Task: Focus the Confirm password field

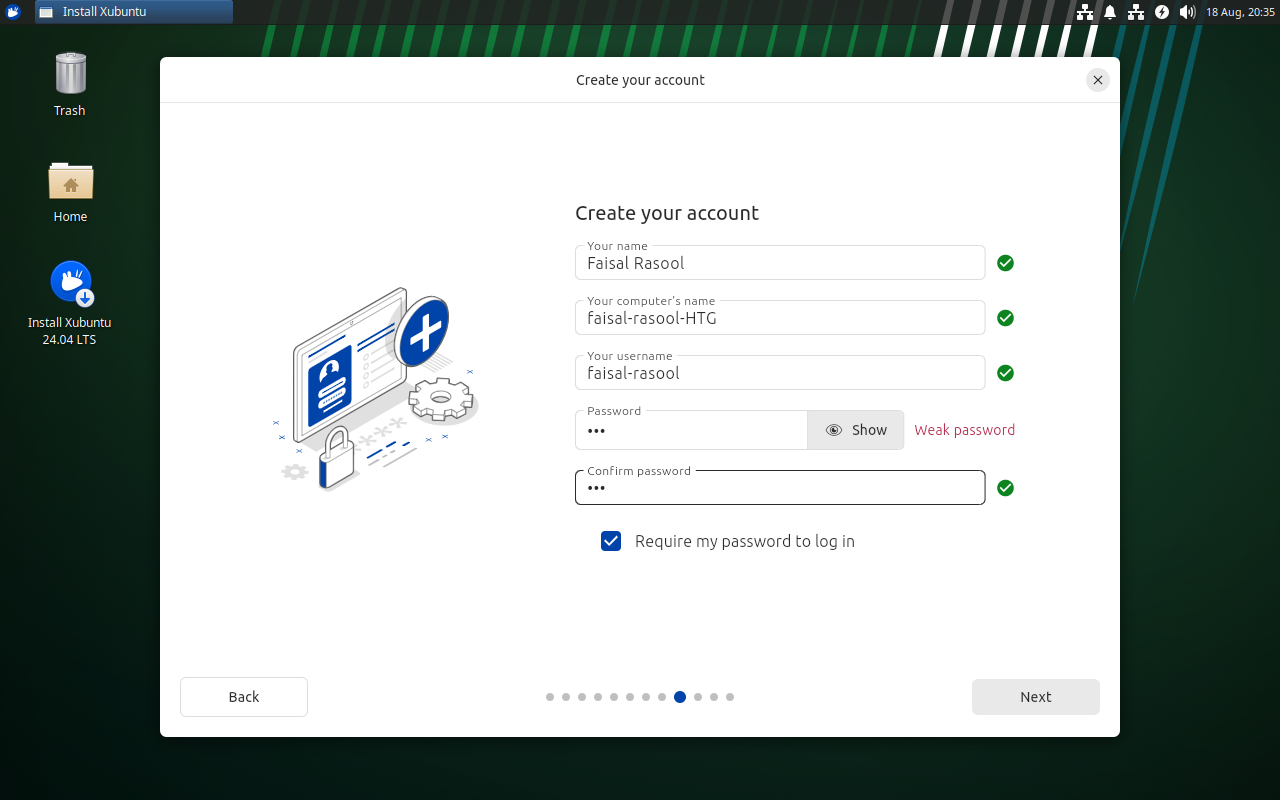Action: pyautogui.click(x=780, y=488)
